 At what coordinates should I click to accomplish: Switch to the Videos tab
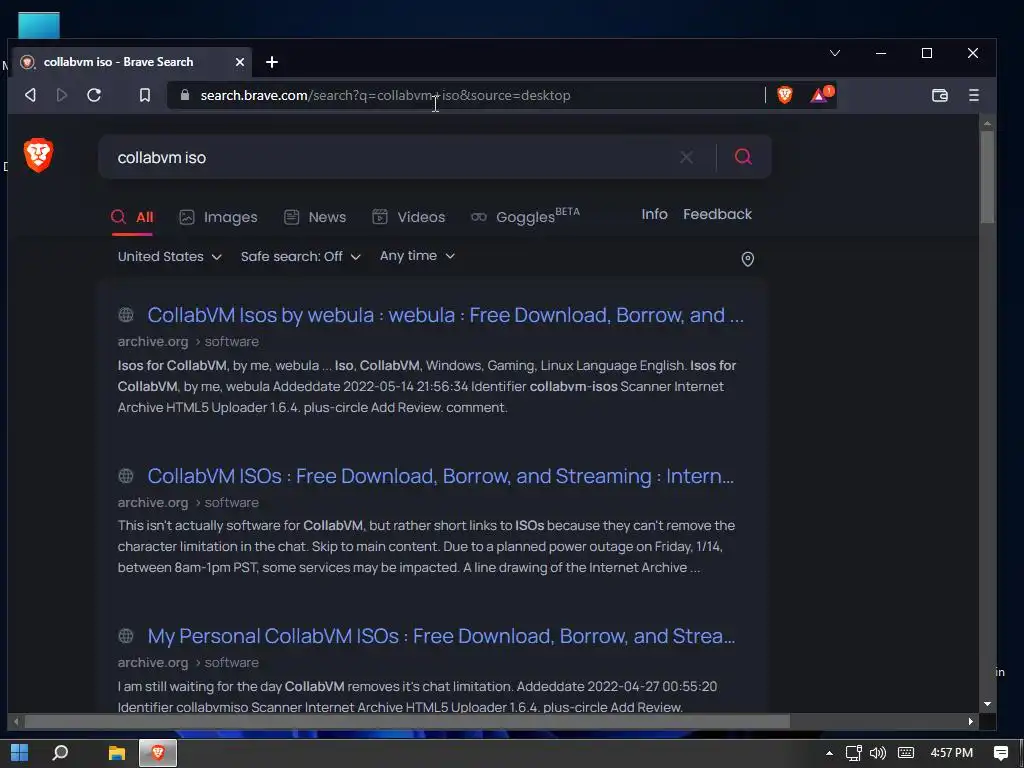pos(408,217)
